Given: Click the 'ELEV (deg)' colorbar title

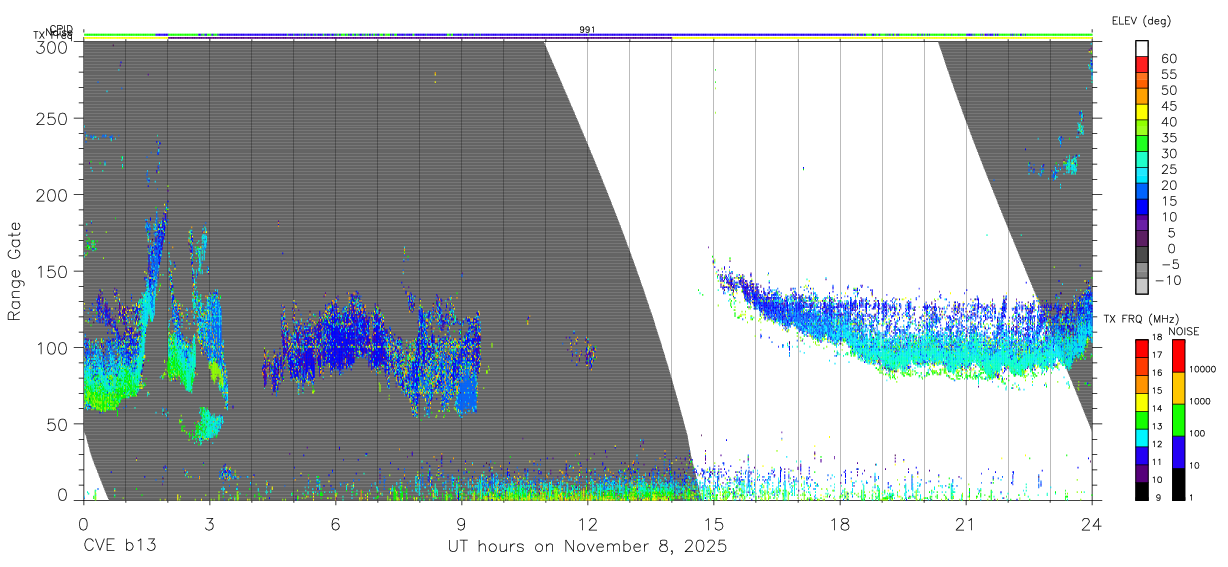Looking at the screenshot, I should [x=1141, y=20].
